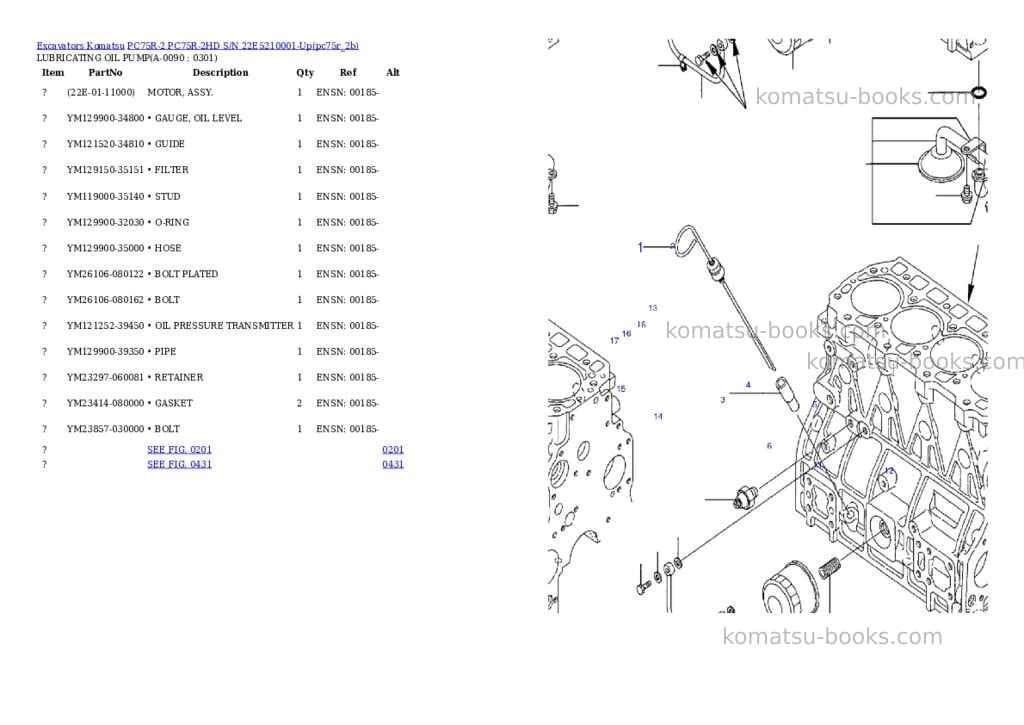Click the Item column header
The height and width of the screenshot is (725, 1024).
tap(53, 72)
